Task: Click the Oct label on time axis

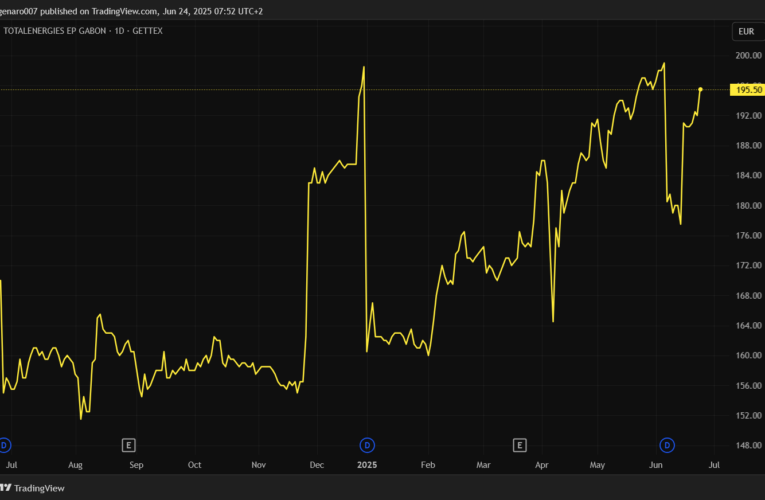Action: click(194, 465)
